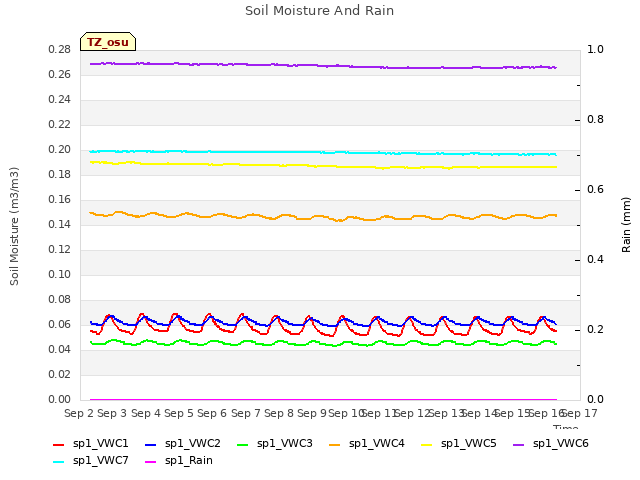640x480 pixels.
Task: Click the Sep 17 x-axis tick label
Action: click(x=580, y=413)
